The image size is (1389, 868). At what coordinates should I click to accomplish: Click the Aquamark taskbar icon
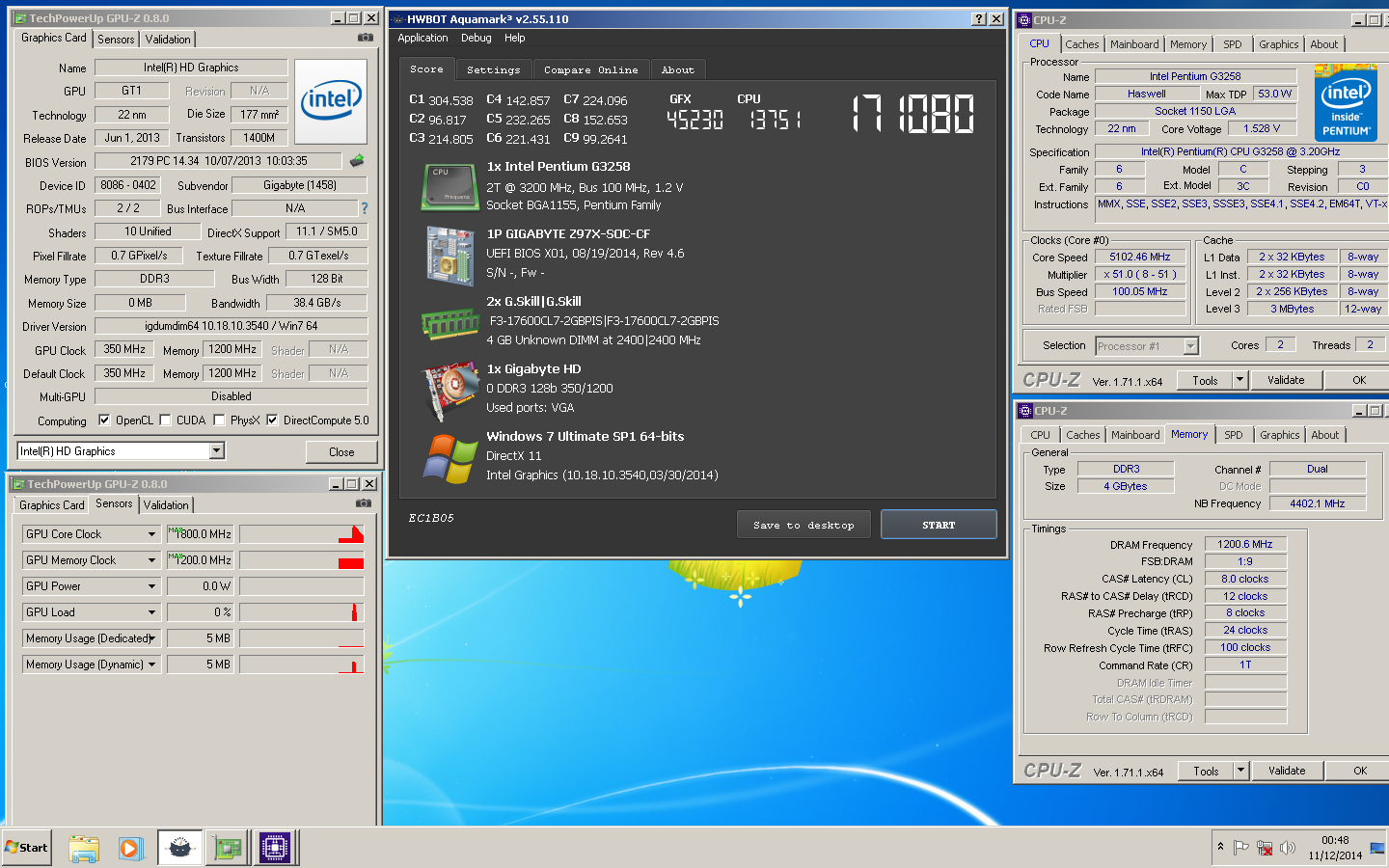coord(179,848)
